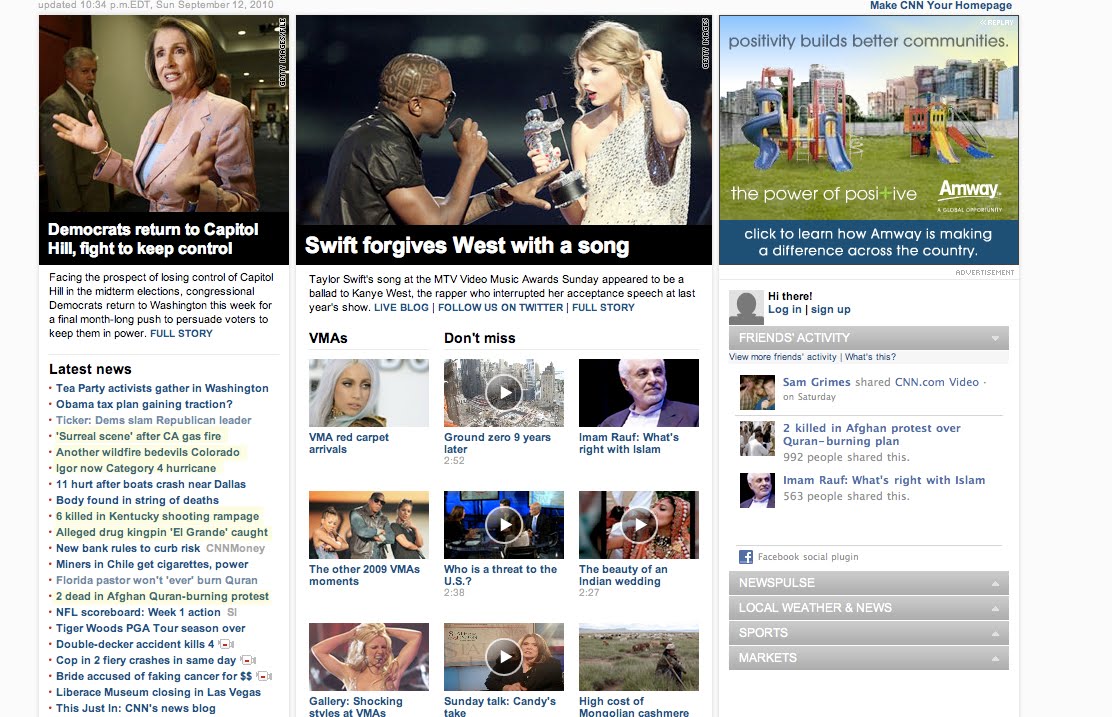The image size is (1112, 717).
Task: Open 11 hurt after boats crash near Dallas
Action: [151, 484]
